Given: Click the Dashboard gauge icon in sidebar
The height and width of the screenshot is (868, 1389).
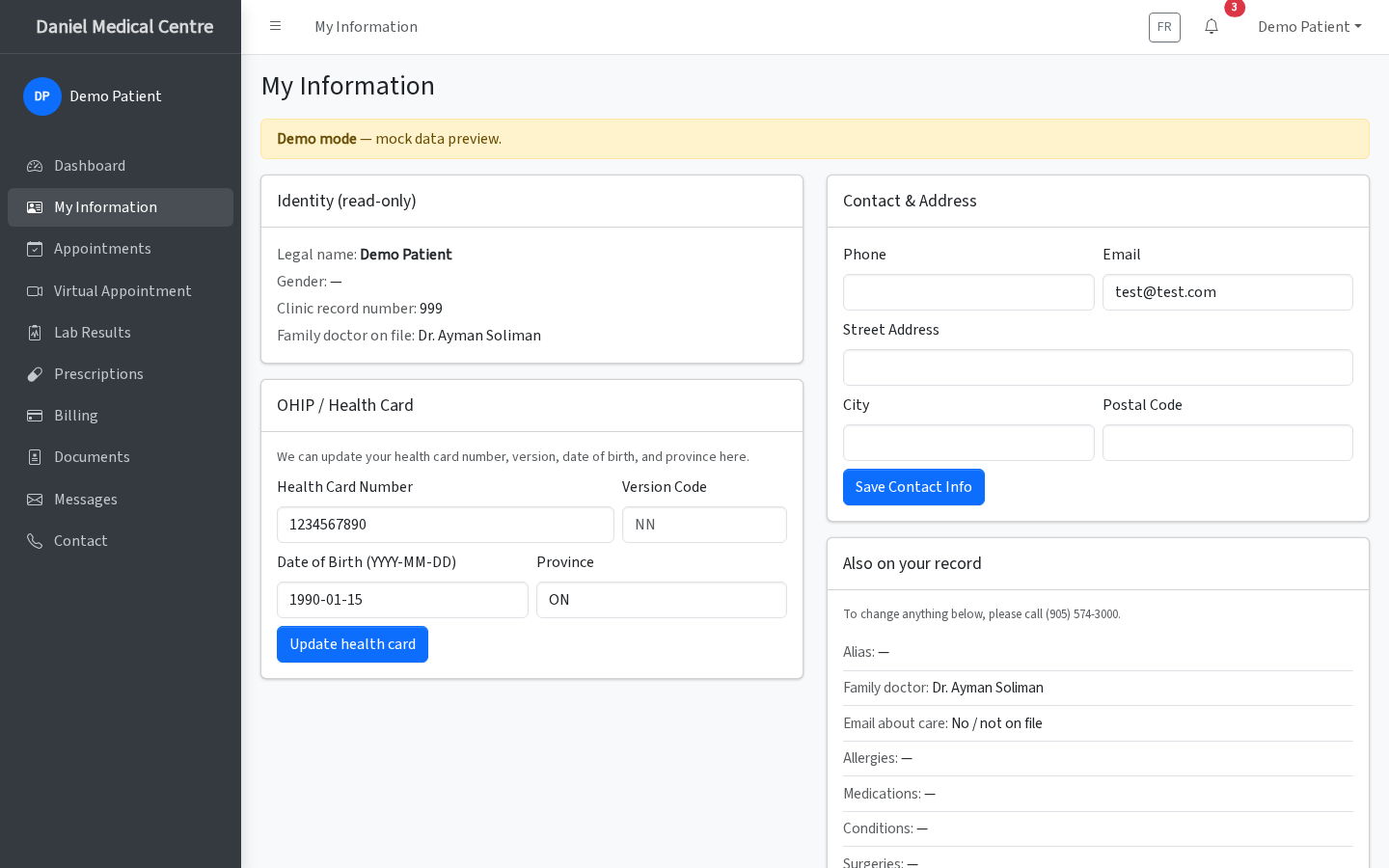Looking at the screenshot, I should point(35,166).
